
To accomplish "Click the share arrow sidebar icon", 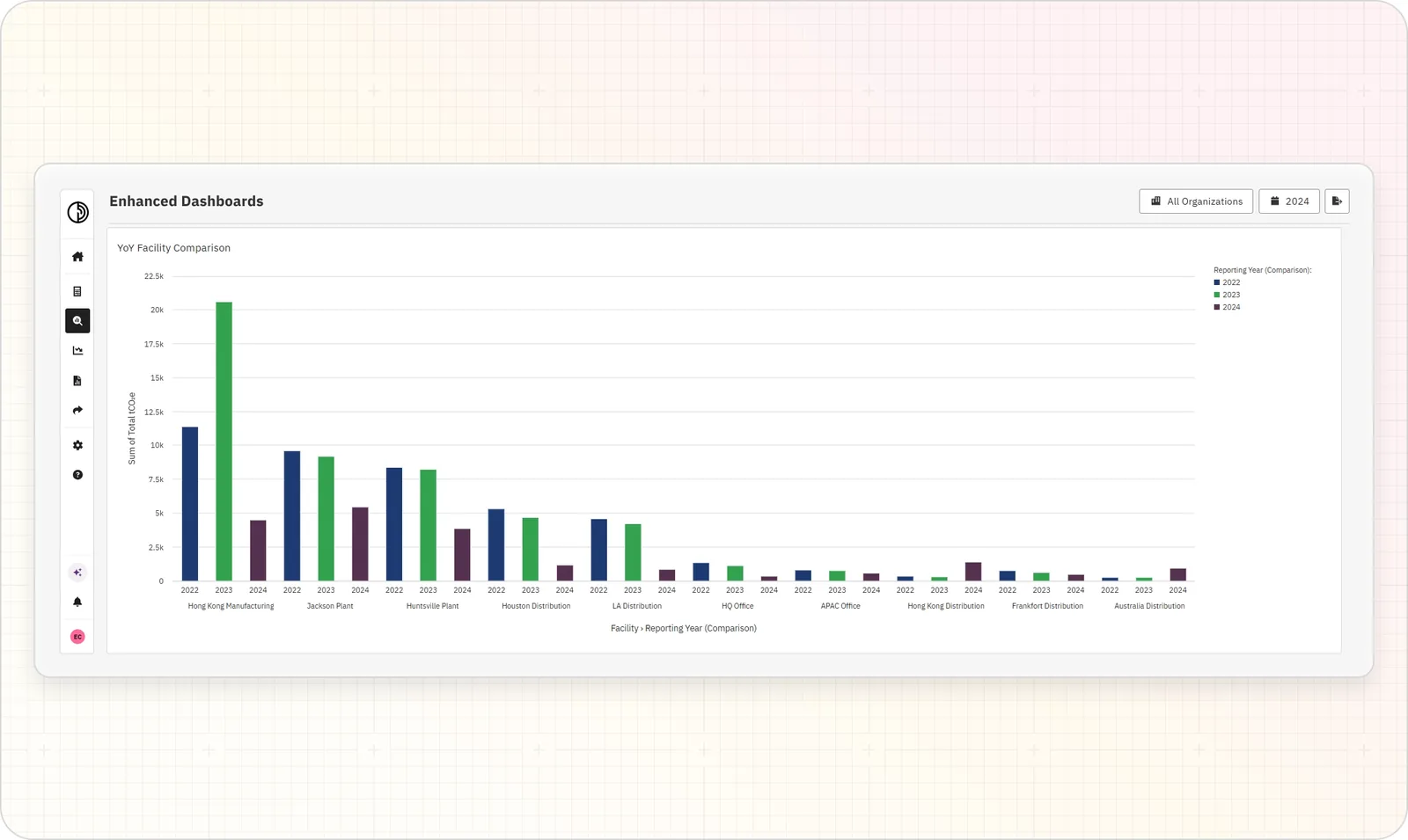I will [x=77, y=411].
